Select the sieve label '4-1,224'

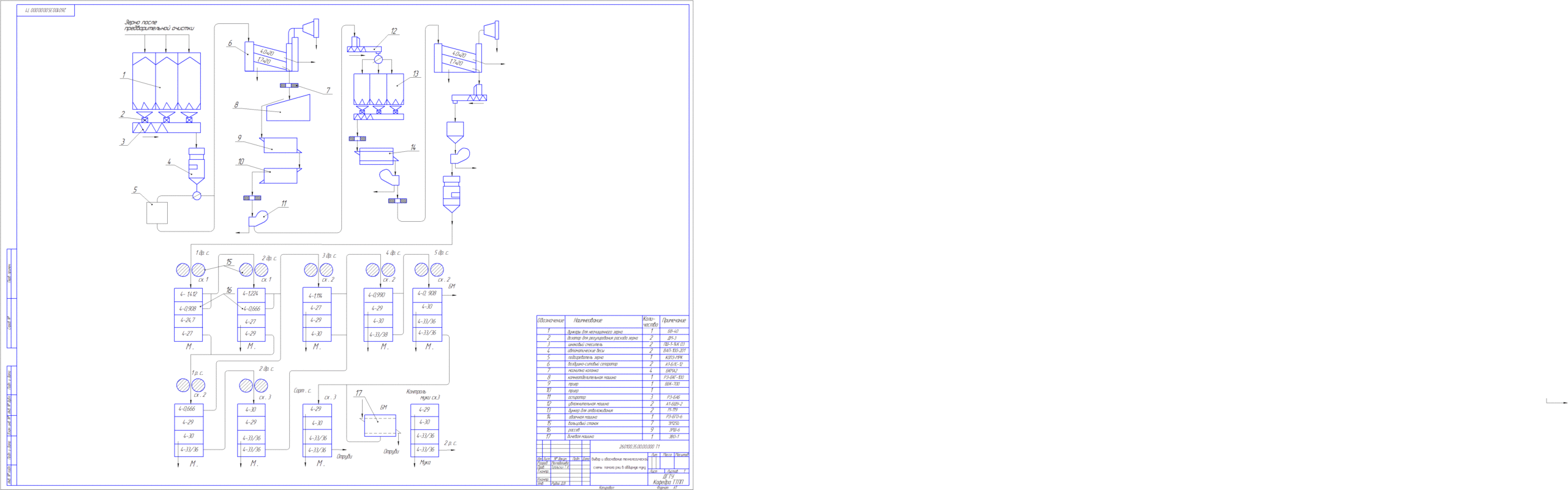coord(251,294)
